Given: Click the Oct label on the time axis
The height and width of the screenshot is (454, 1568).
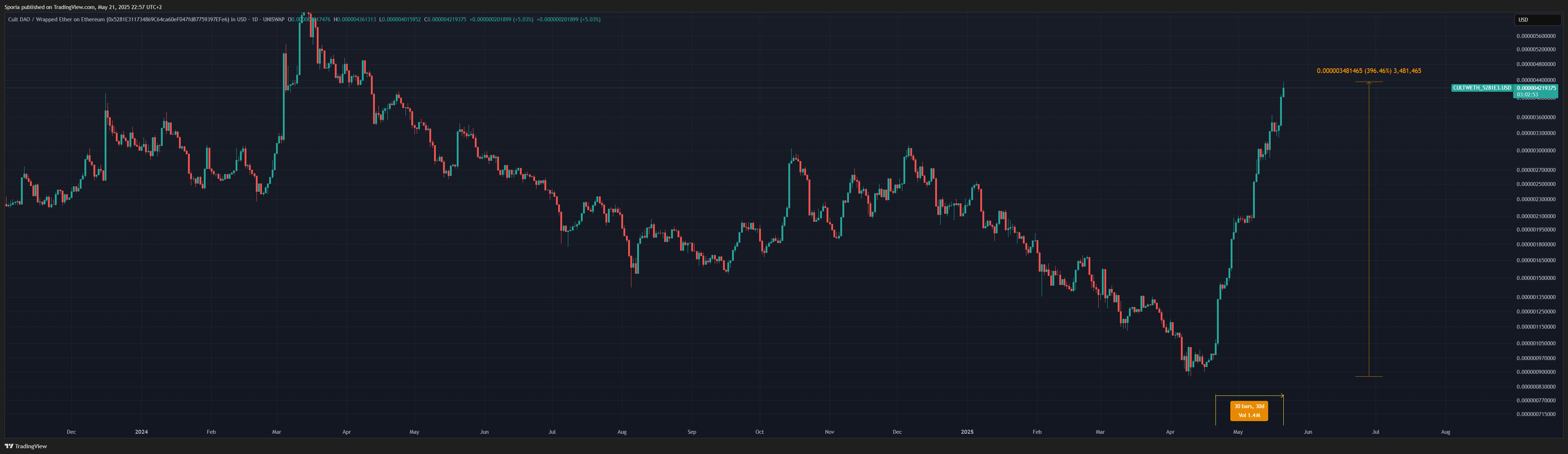Looking at the screenshot, I should [760, 432].
